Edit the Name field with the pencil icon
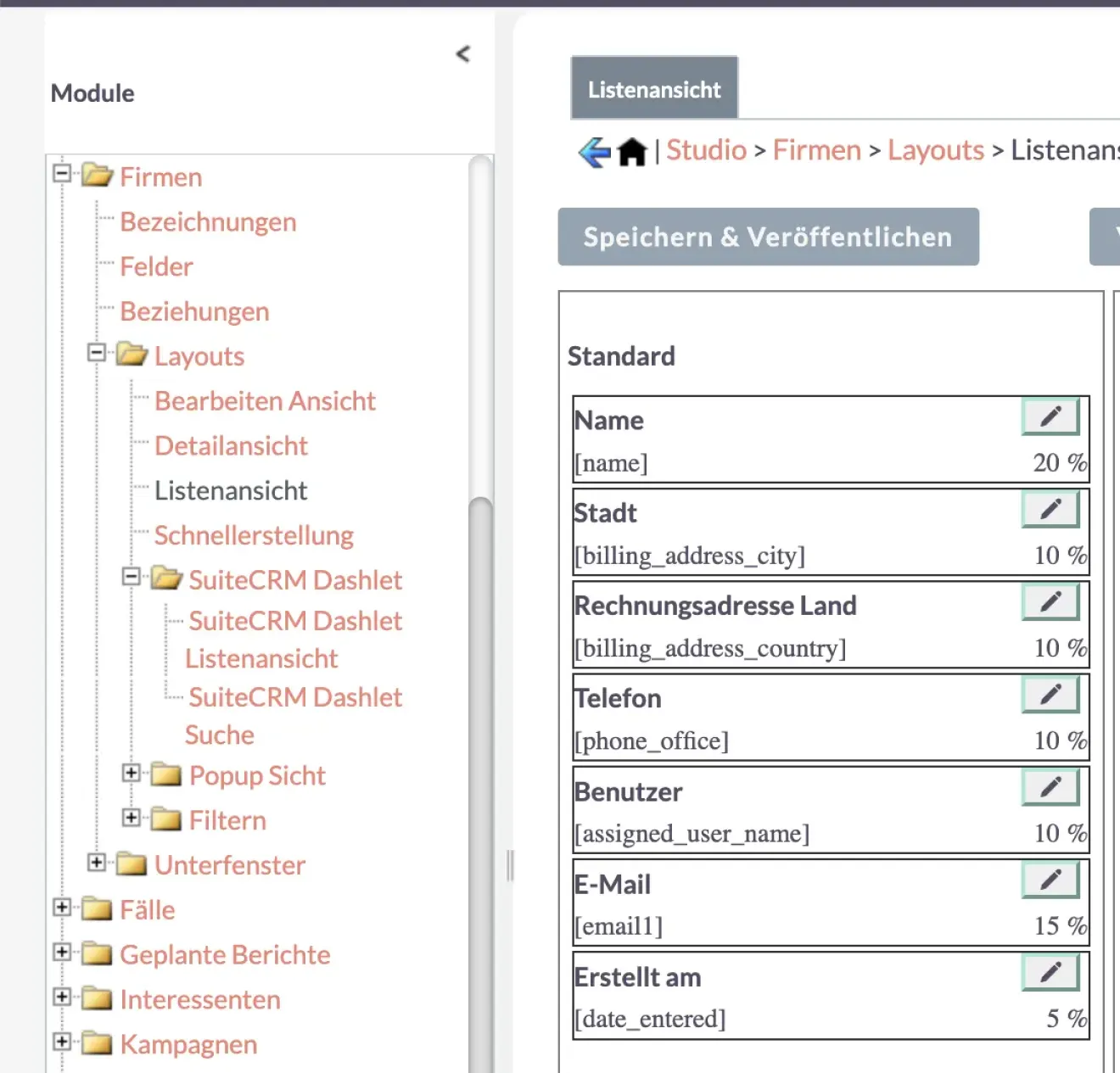The height and width of the screenshot is (1073, 1120). pyautogui.click(x=1050, y=416)
